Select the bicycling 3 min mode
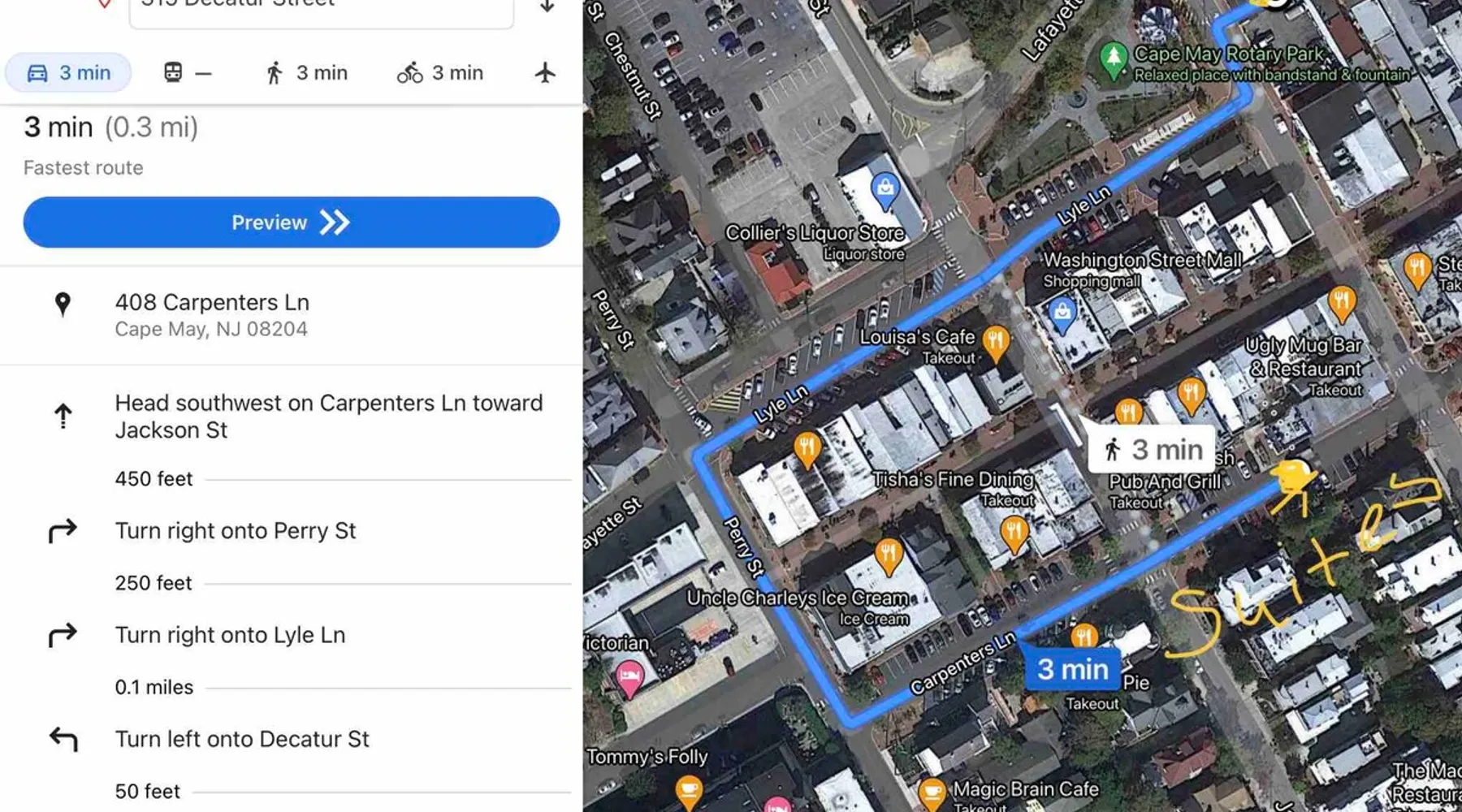Viewport: 1462px width, 812px height. pos(440,73)
